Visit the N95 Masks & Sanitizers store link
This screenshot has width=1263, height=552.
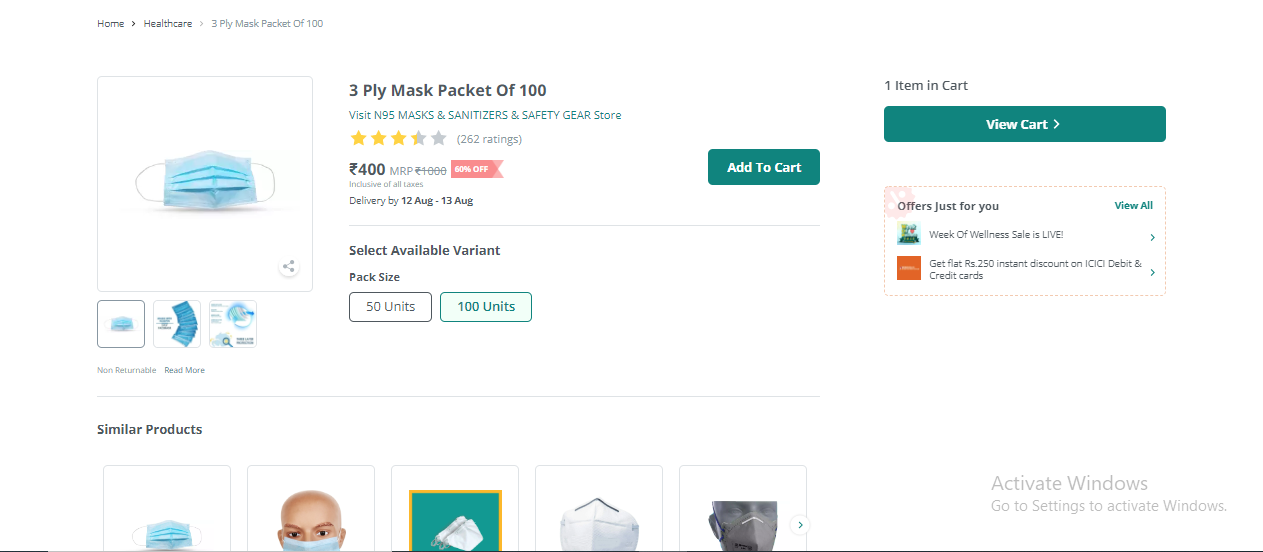coord(485,115)
